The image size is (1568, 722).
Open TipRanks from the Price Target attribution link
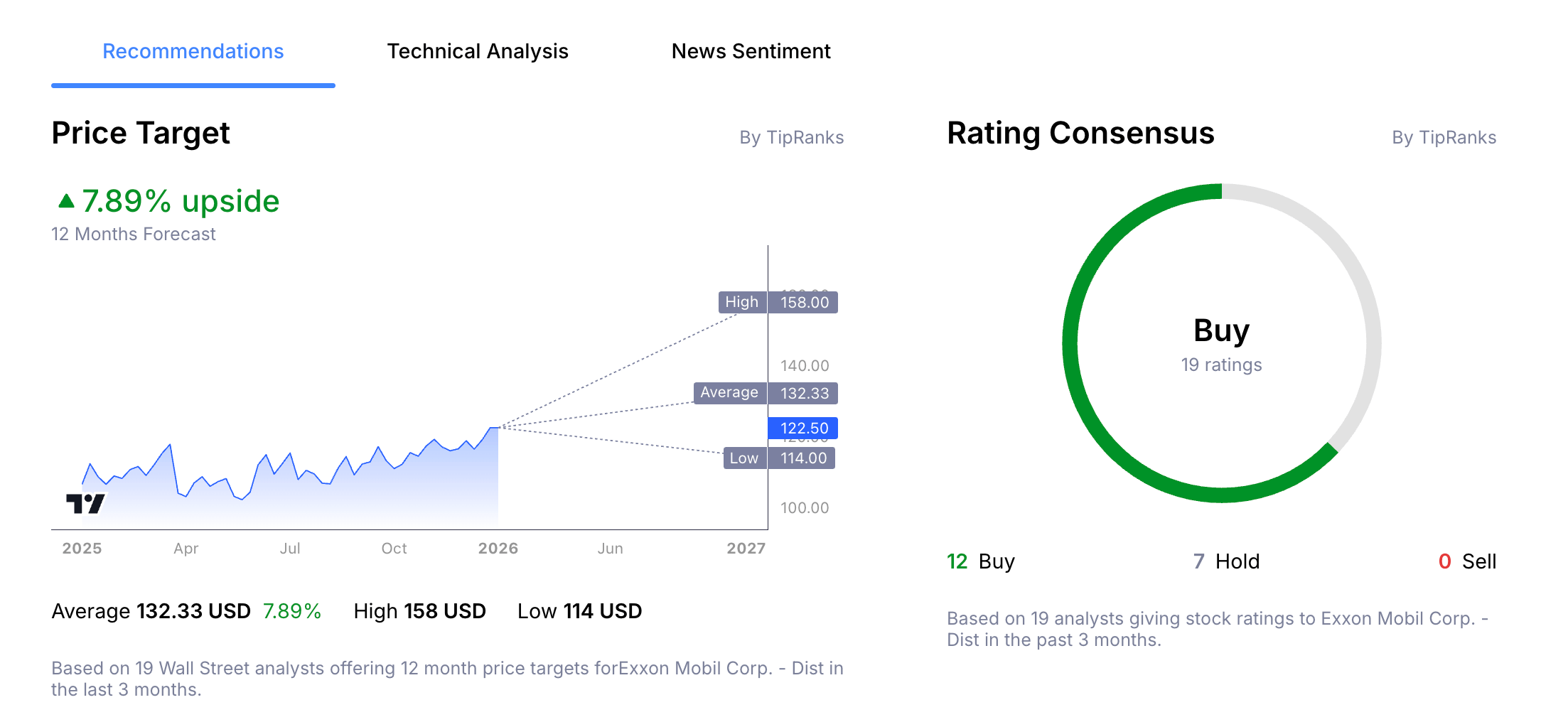791,137
